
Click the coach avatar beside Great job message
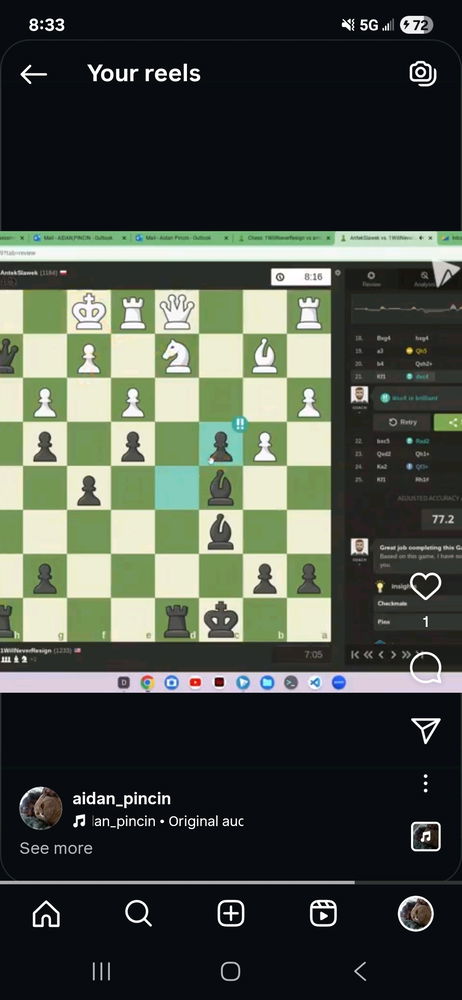point(359,548)
